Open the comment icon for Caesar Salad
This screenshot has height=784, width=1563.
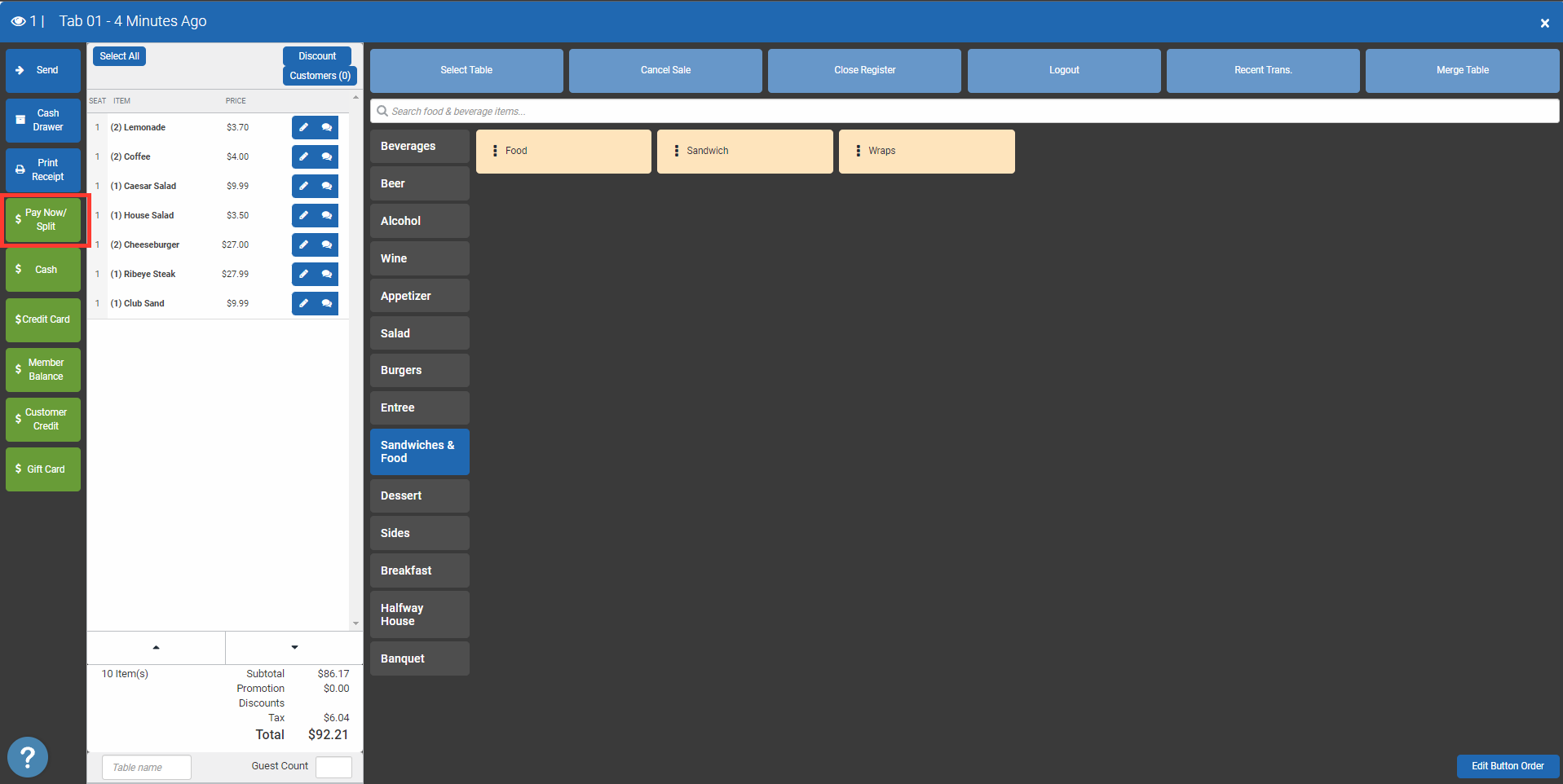(327, 186)
